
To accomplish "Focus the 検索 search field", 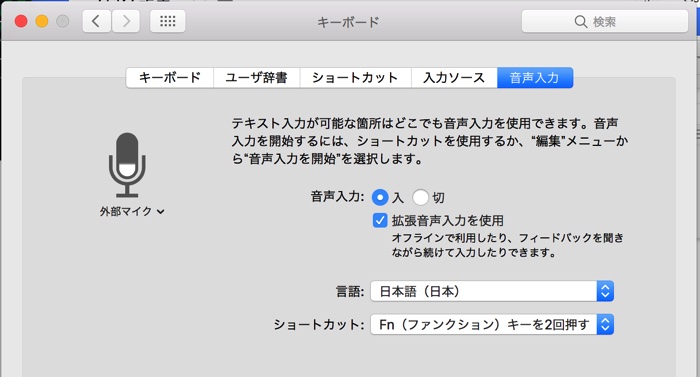I will 605,21.
